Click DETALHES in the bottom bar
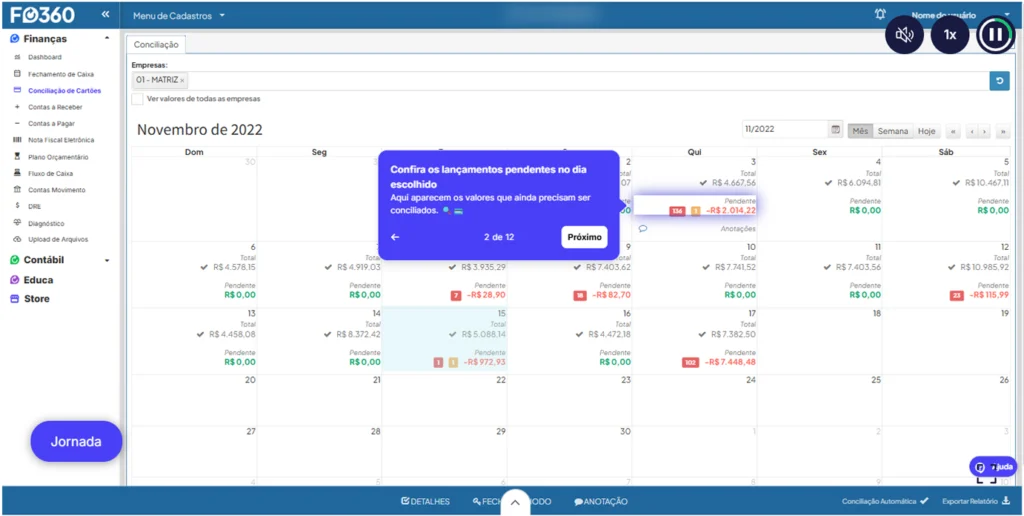Image resolution: width=1024 pixels, height=516 pixels. click(x=425, y=502)
